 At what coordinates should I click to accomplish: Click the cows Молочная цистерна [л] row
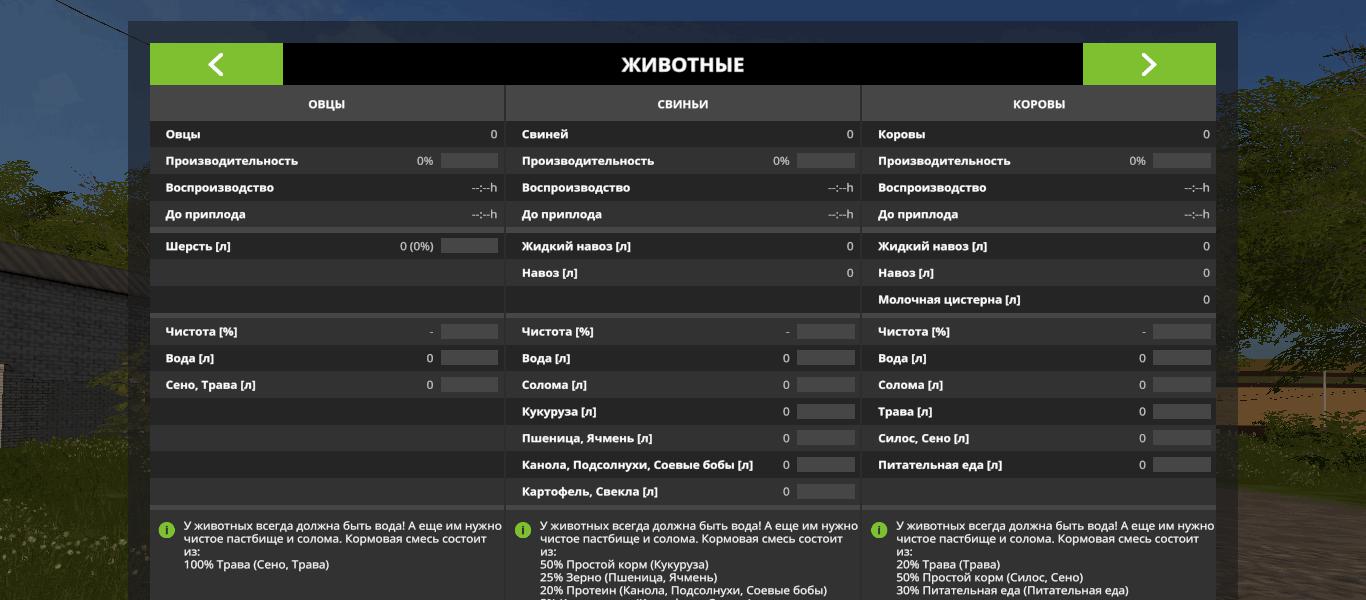tap(1039, 300)
